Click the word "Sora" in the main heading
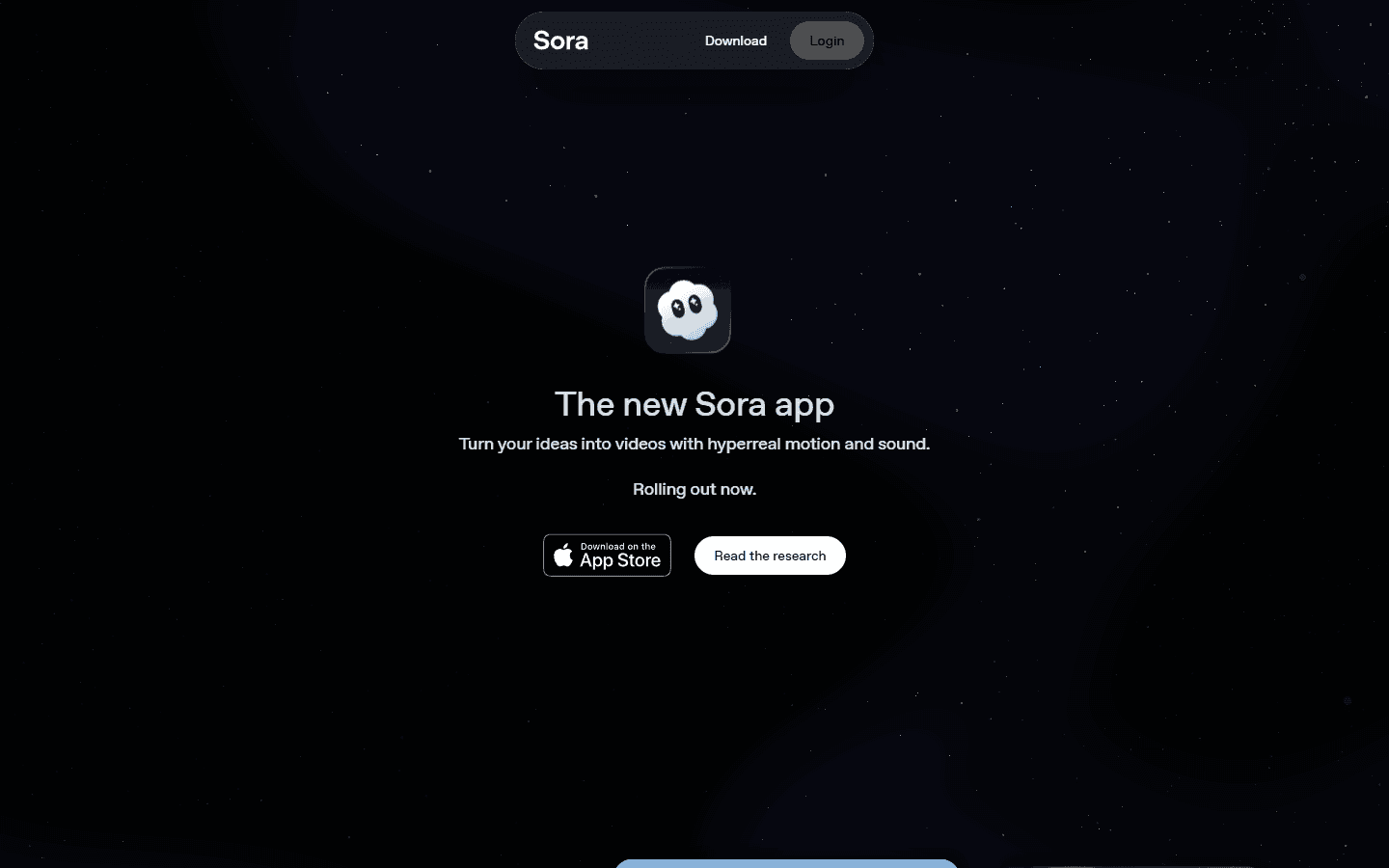Image resolution: width=1389 pixels, height=868 pixels. point(730,404)
